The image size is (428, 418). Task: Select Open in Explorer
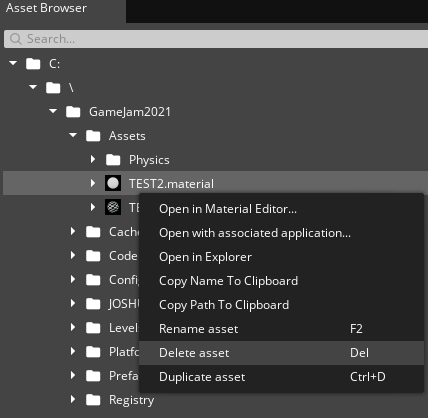click(281, 257)
